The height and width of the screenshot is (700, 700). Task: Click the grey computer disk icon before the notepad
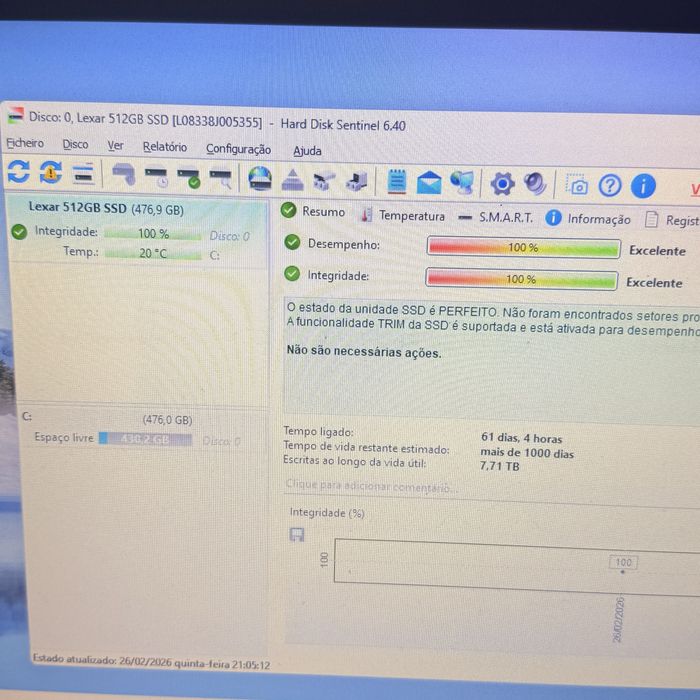click(356, 182)
